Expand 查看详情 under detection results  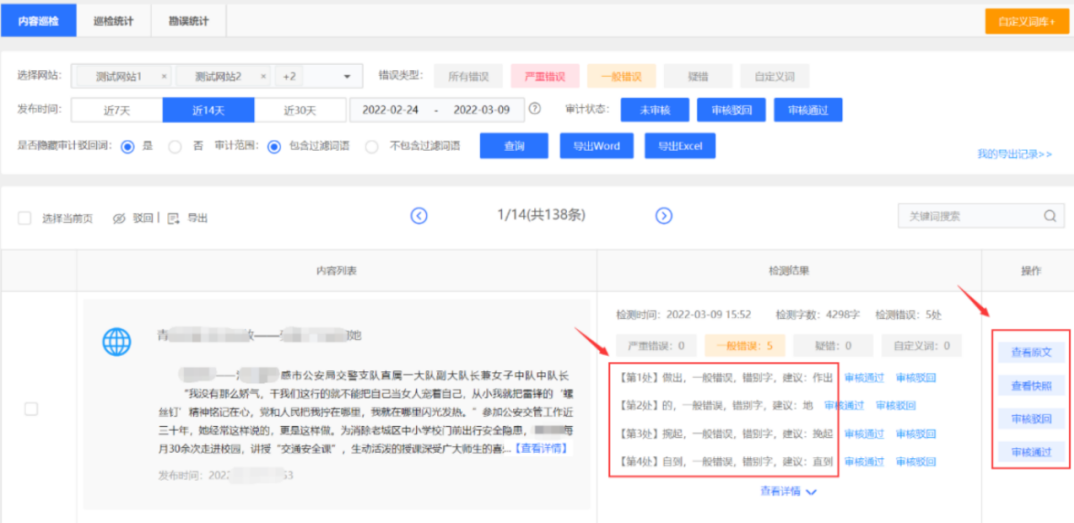point(788,491)
